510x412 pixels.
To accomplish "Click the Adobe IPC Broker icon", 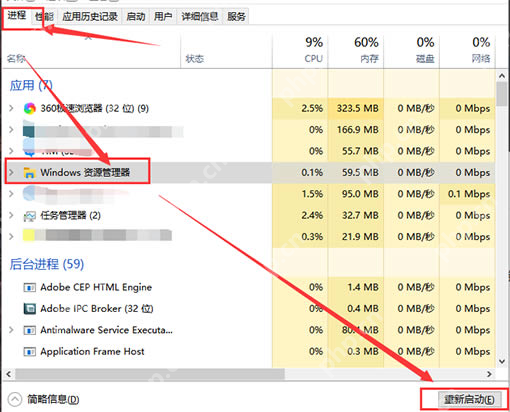I will (x=29, y=308).
